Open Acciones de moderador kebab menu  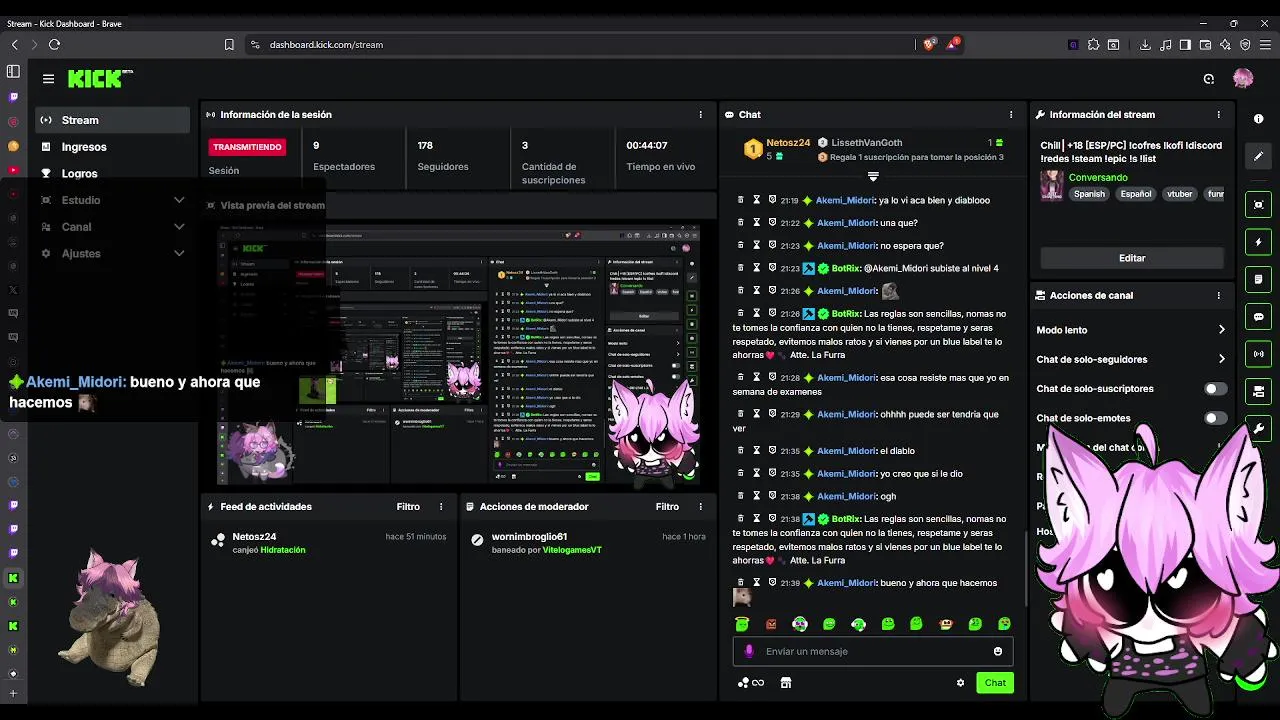click(700, 507)
